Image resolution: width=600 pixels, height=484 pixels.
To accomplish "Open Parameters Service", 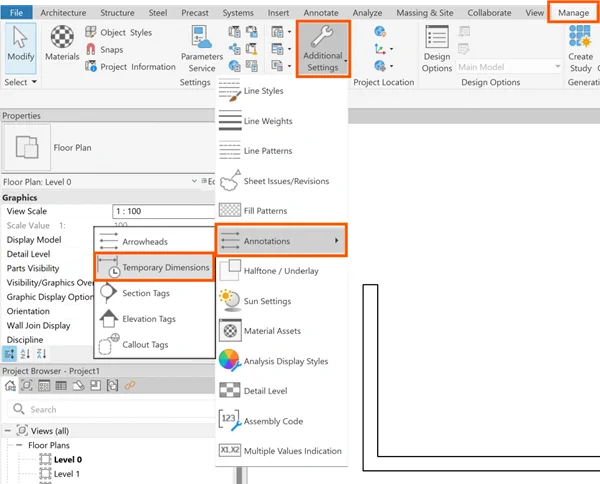I will coord(202,49).
